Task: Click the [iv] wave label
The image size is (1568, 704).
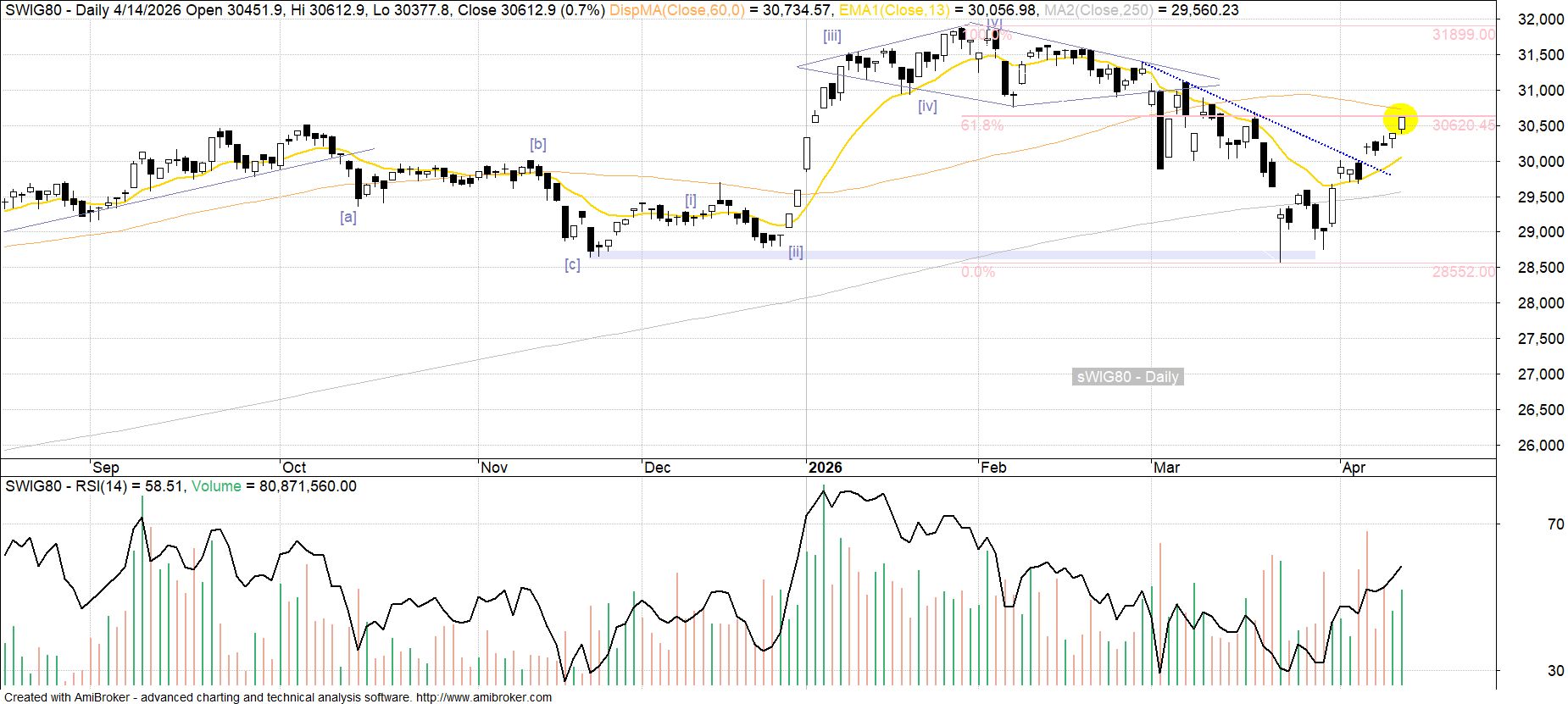Action: [x=928, y=106]
